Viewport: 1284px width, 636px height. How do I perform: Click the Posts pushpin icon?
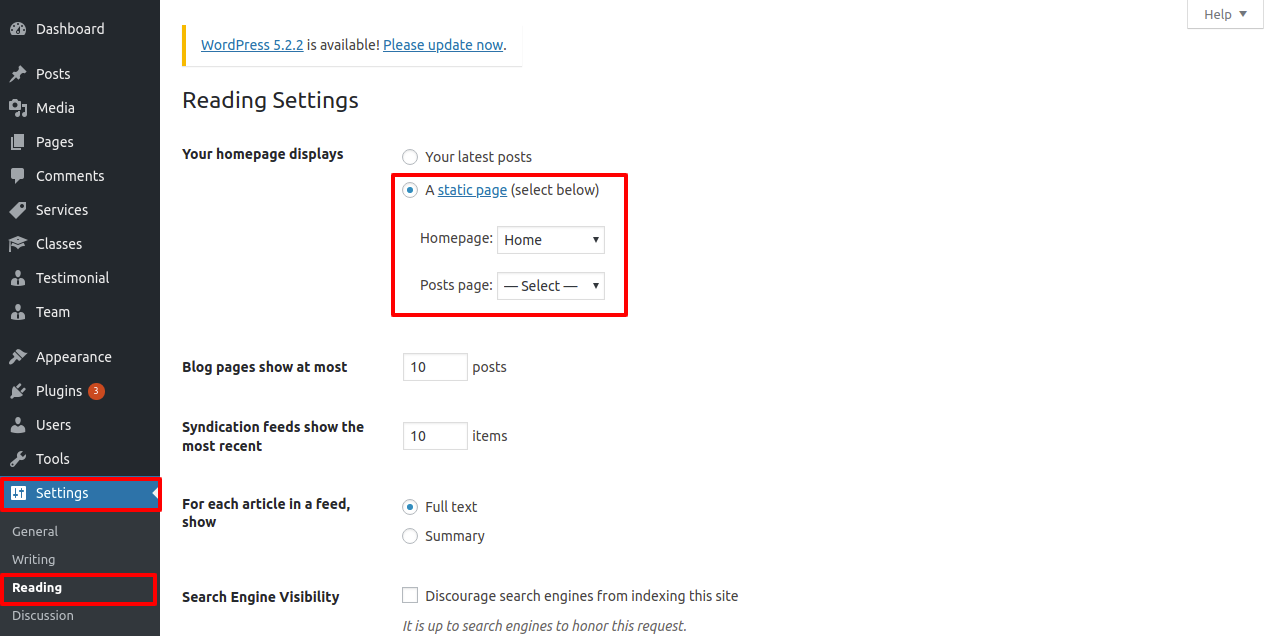(x=18, y=74)
